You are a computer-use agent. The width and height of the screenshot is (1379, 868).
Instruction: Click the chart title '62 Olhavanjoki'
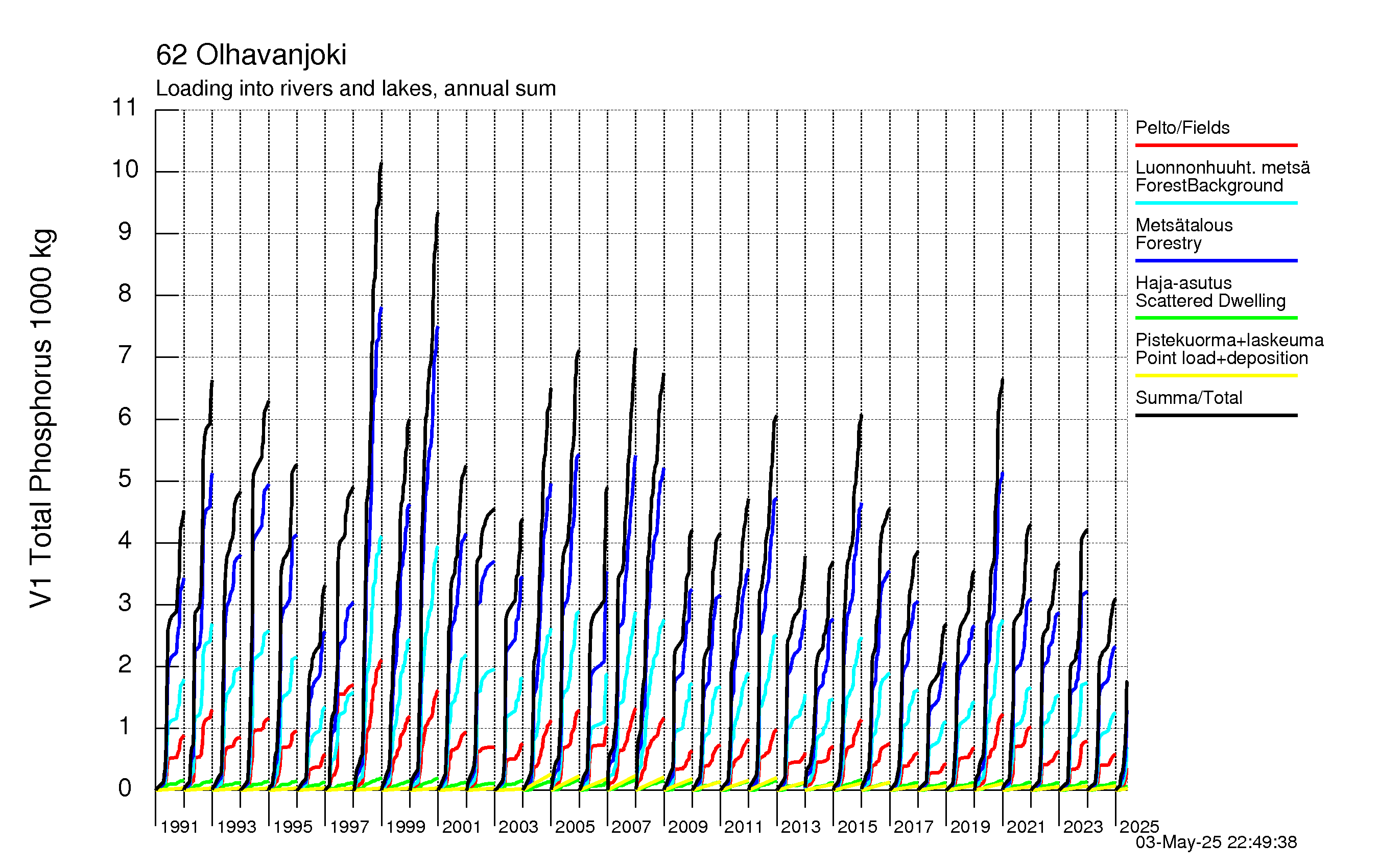(x=251, y=55)
